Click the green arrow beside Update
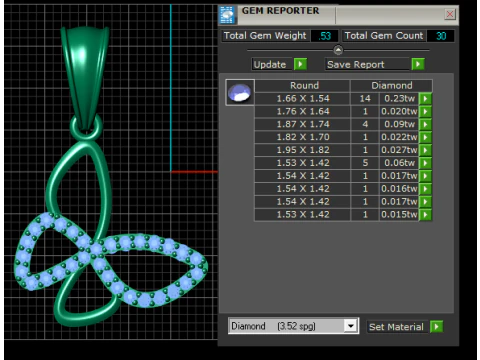480x360 pixels. (x=300, y=64)
